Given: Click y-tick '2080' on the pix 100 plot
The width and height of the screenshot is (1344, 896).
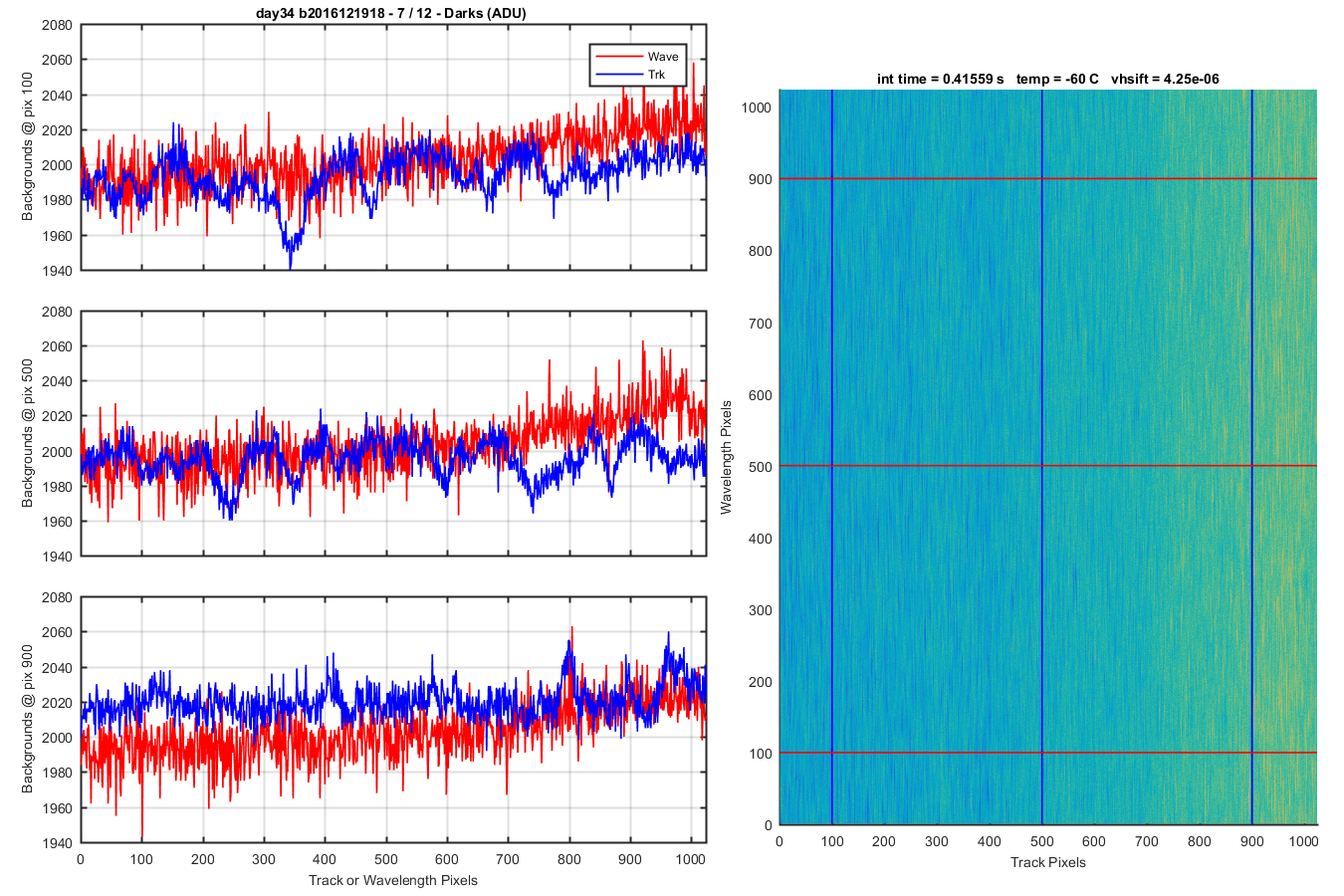Looking at the screenshot, I should pos(58,25).
